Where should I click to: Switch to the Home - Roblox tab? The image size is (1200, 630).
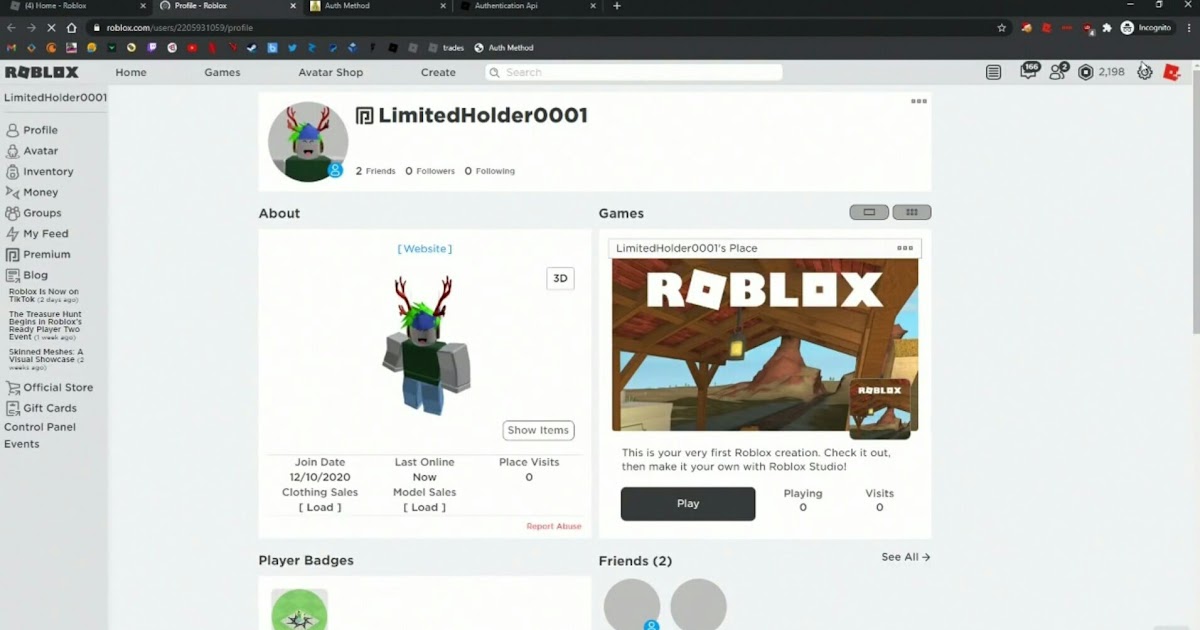76,6
